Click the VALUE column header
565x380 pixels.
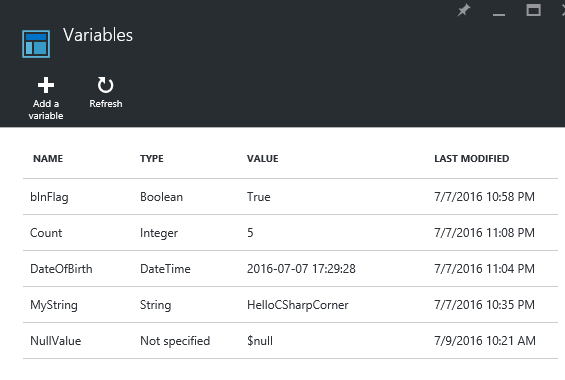[x=263, y=158]
